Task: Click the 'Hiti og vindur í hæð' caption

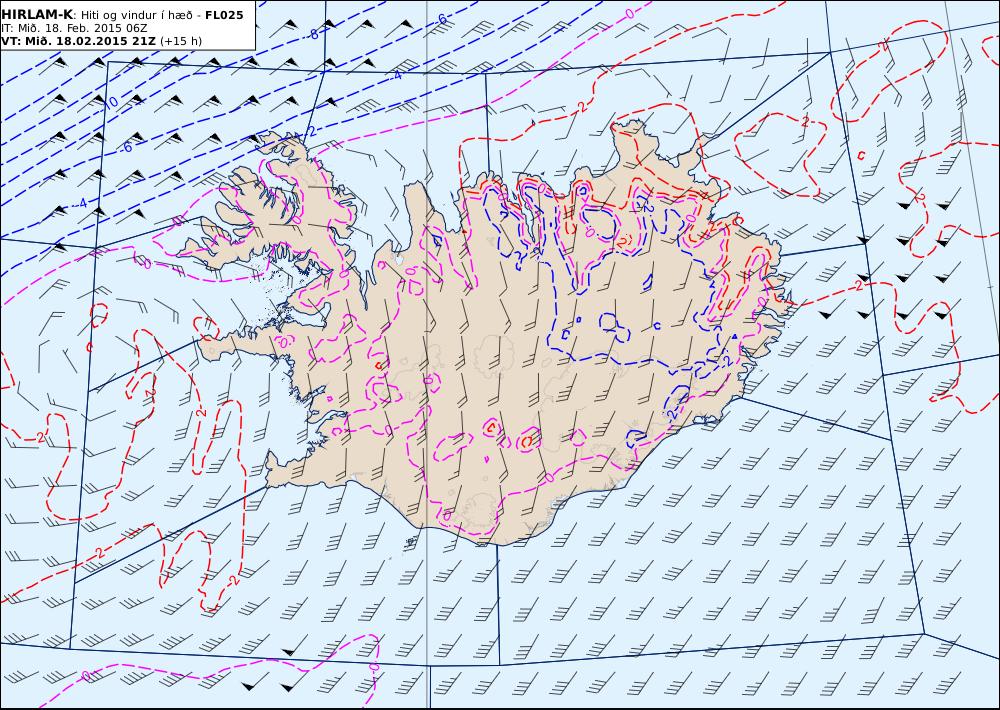Action: 135,16
